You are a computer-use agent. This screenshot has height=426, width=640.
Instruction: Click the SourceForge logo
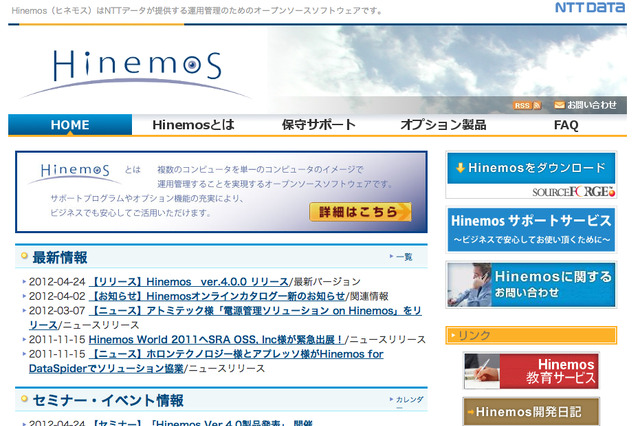click(x=573, y=191)
